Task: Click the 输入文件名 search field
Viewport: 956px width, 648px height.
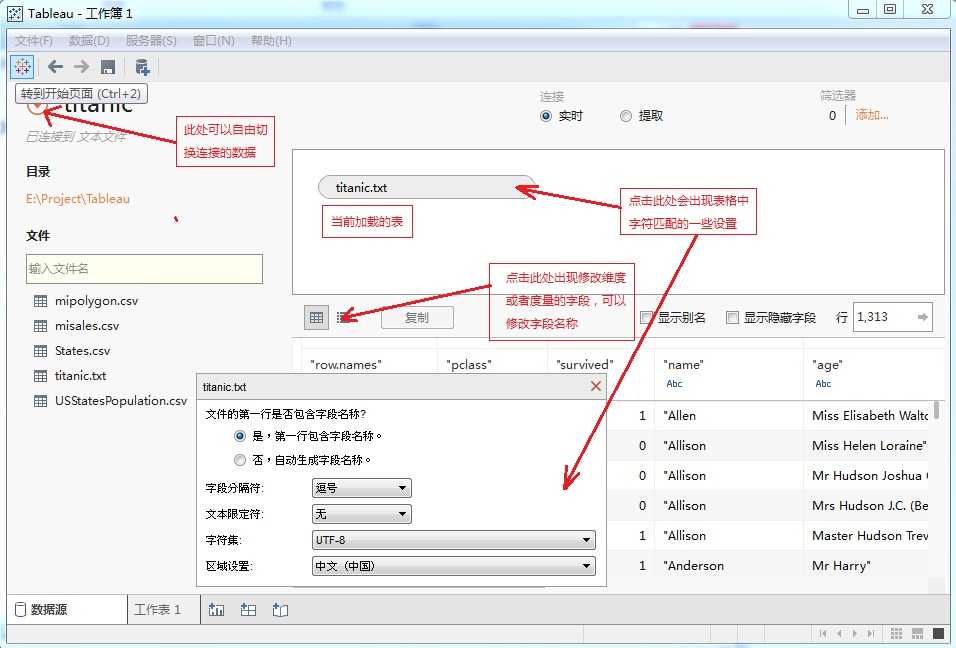Action: pyautogui.click(x=144, y=269)
